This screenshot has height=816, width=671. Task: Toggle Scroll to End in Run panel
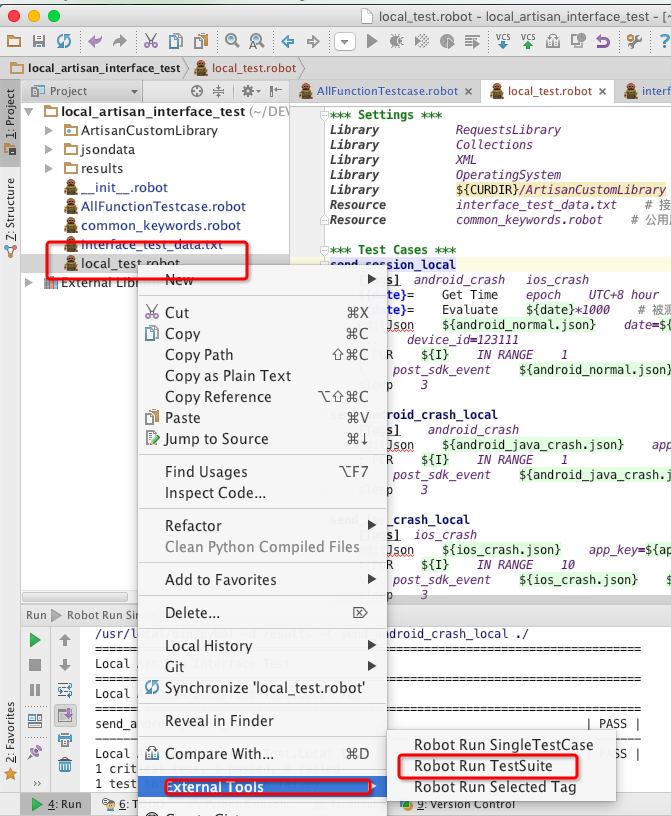coord(64,715)
